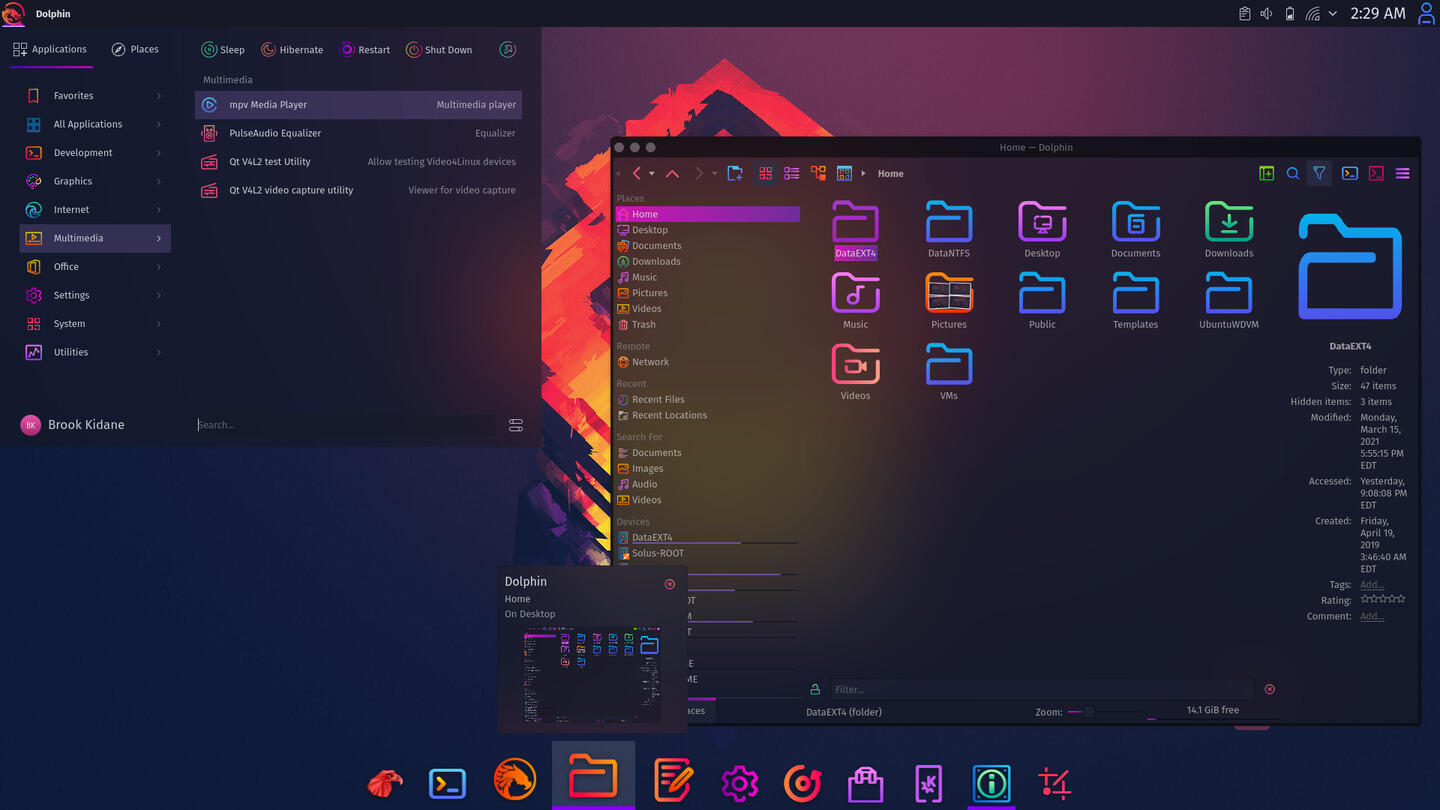Add a comment via Comment Add link
This screenshot has height=810, width=1440.
coord(1372,617)
